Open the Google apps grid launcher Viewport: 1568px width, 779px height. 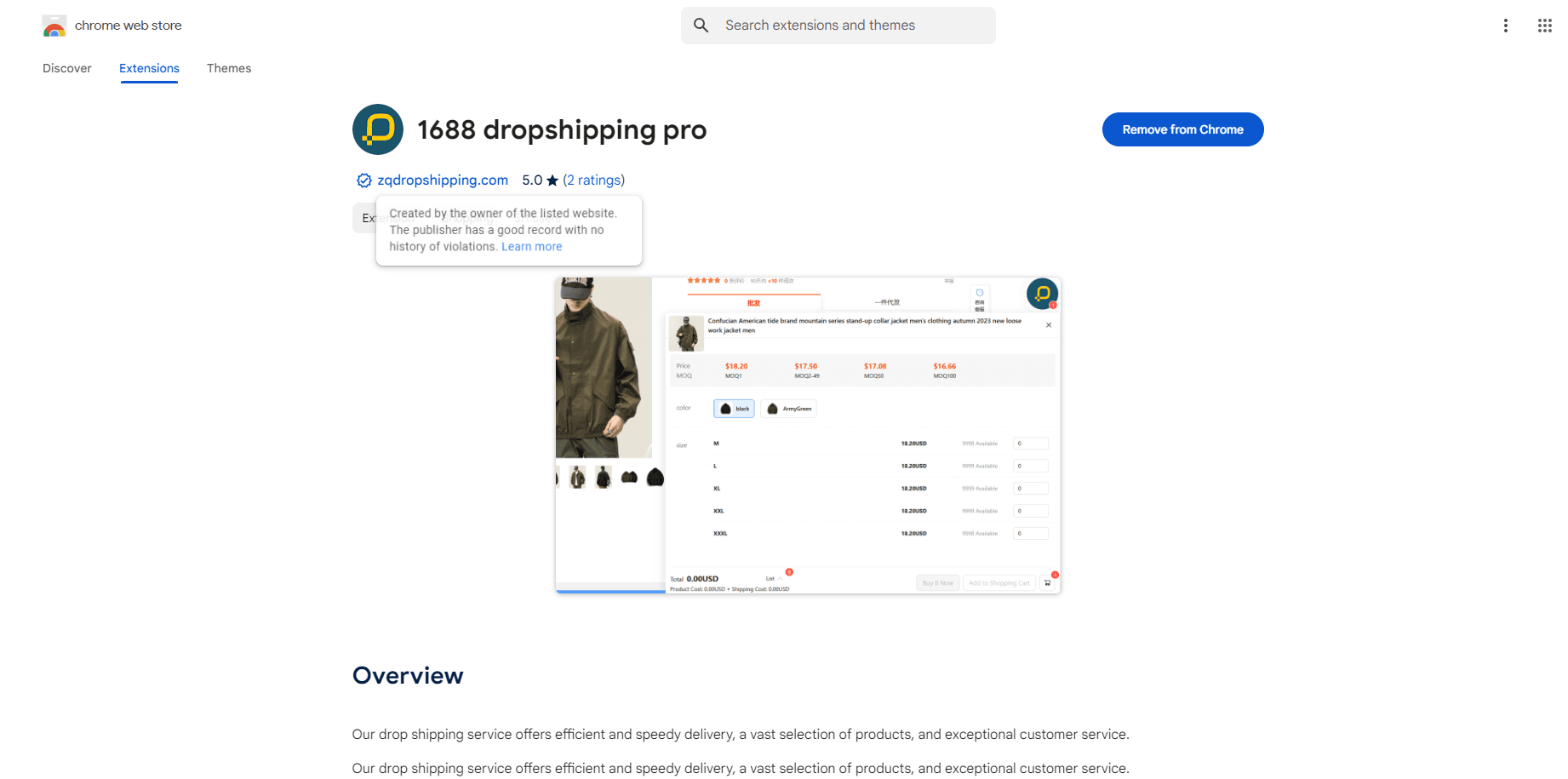pyautogui.click(x=1545, y=26)
